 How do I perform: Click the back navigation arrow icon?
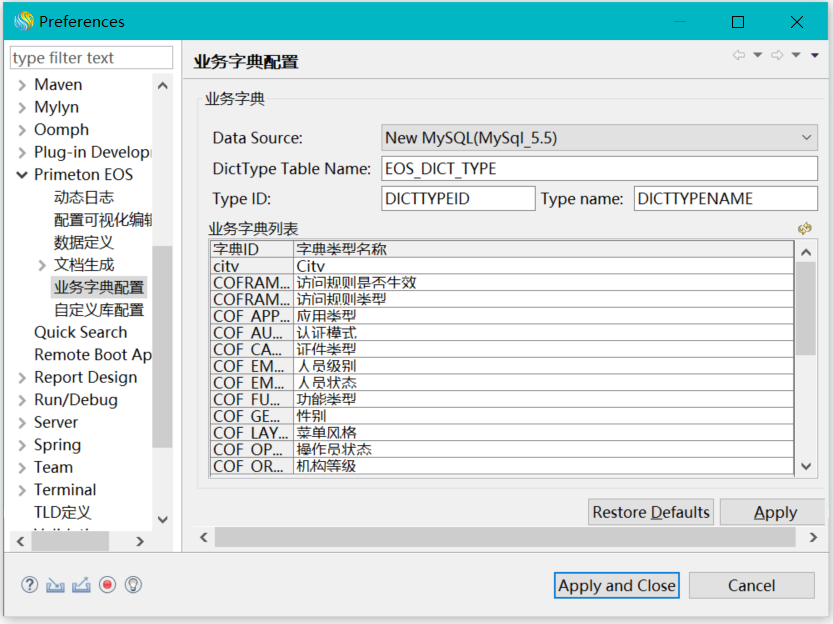pos(739,56)
